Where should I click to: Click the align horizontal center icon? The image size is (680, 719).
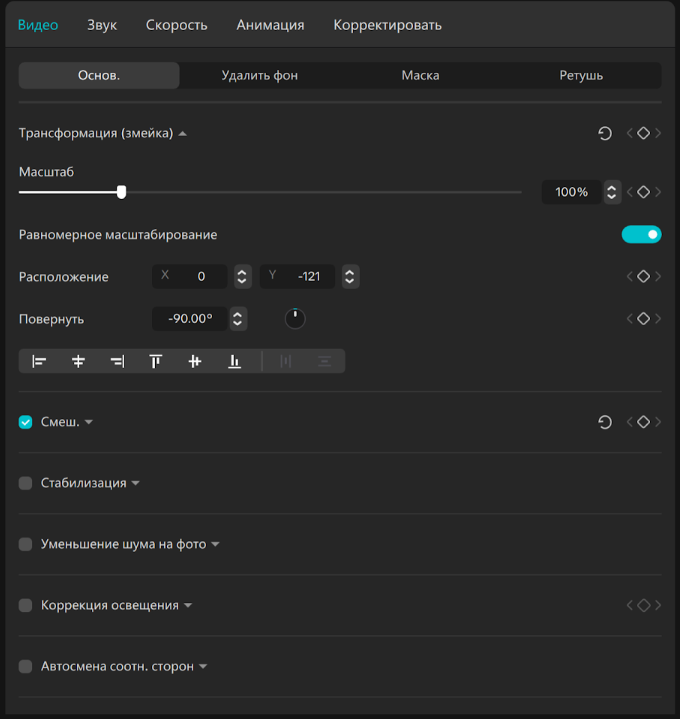tap(78, 361)
